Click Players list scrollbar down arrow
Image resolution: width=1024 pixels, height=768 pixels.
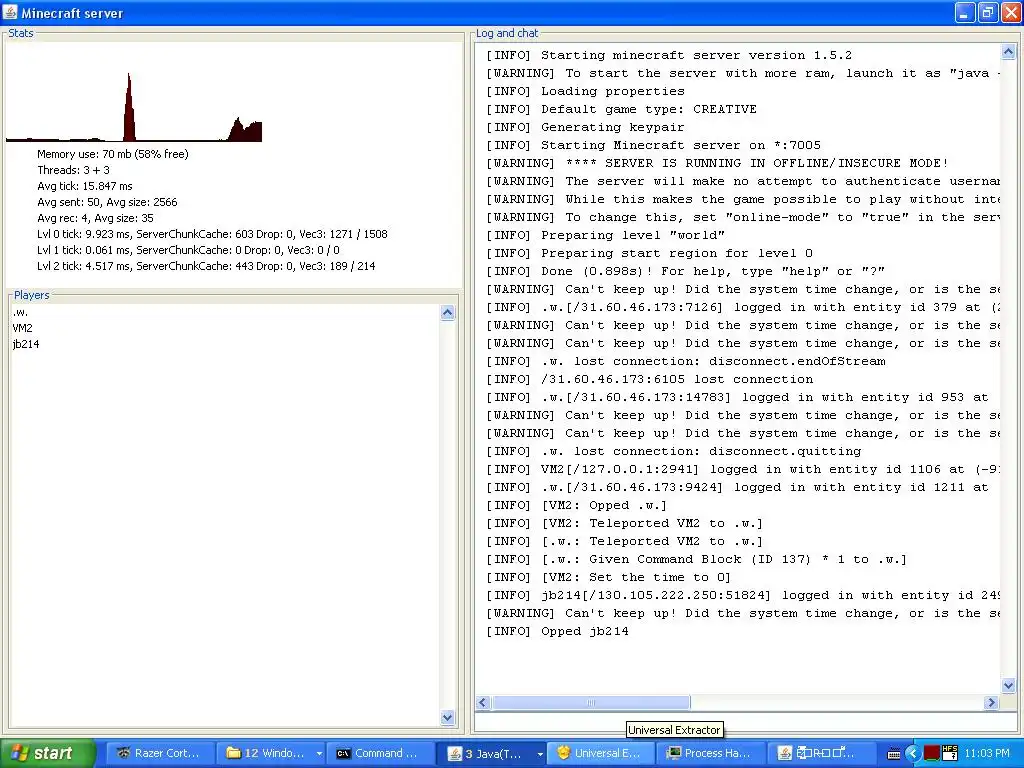tap(447, 717)
